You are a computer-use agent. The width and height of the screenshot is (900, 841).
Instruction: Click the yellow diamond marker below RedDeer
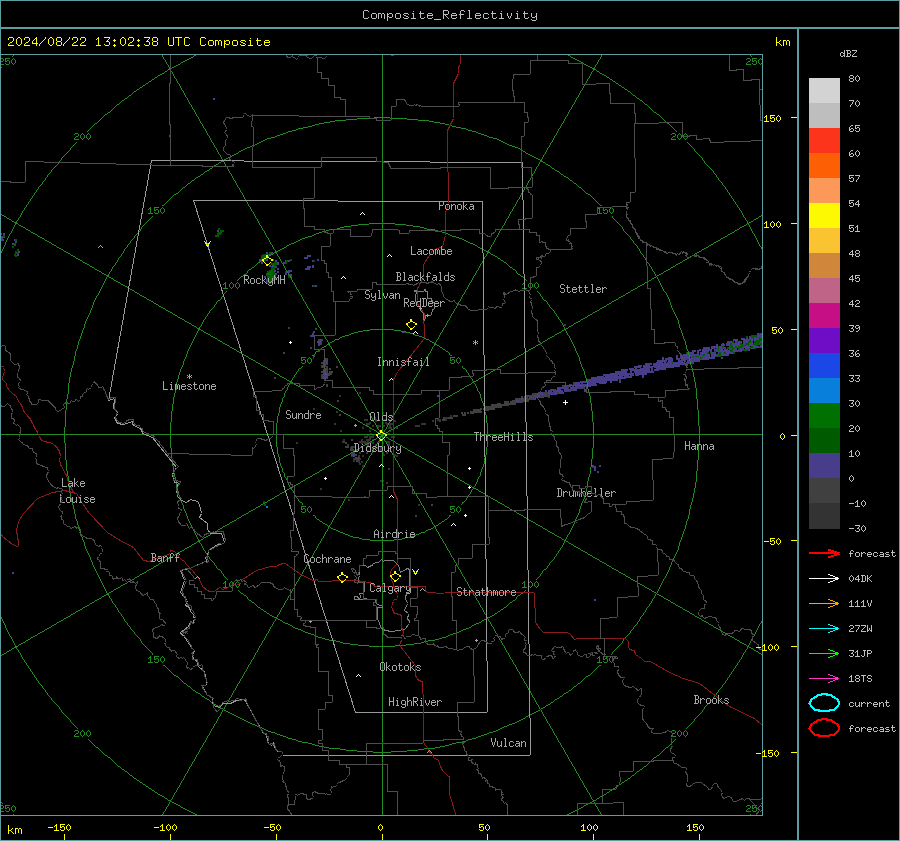[x=412, y=325]
